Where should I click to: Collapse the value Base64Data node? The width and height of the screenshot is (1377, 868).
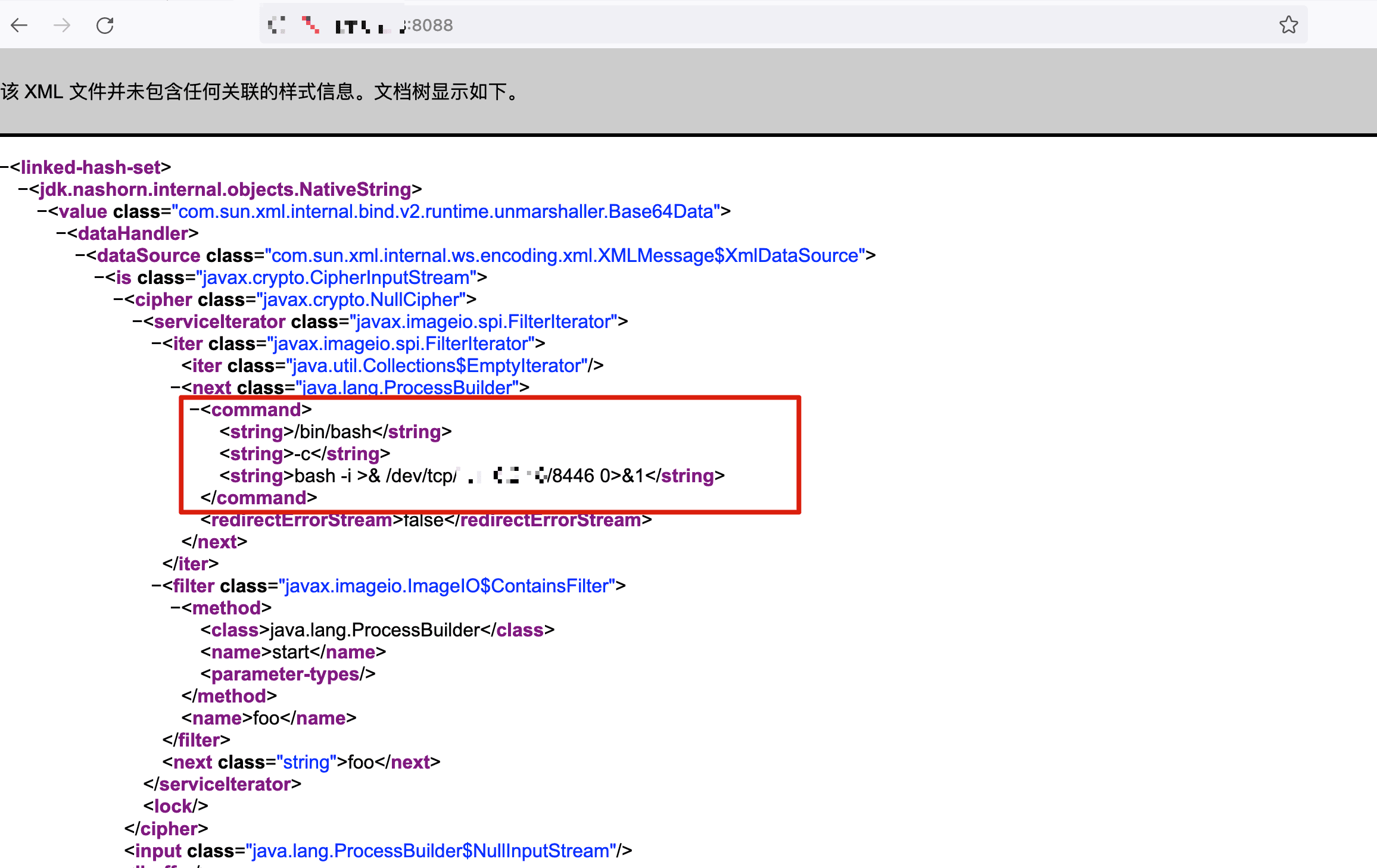[42, 211]
